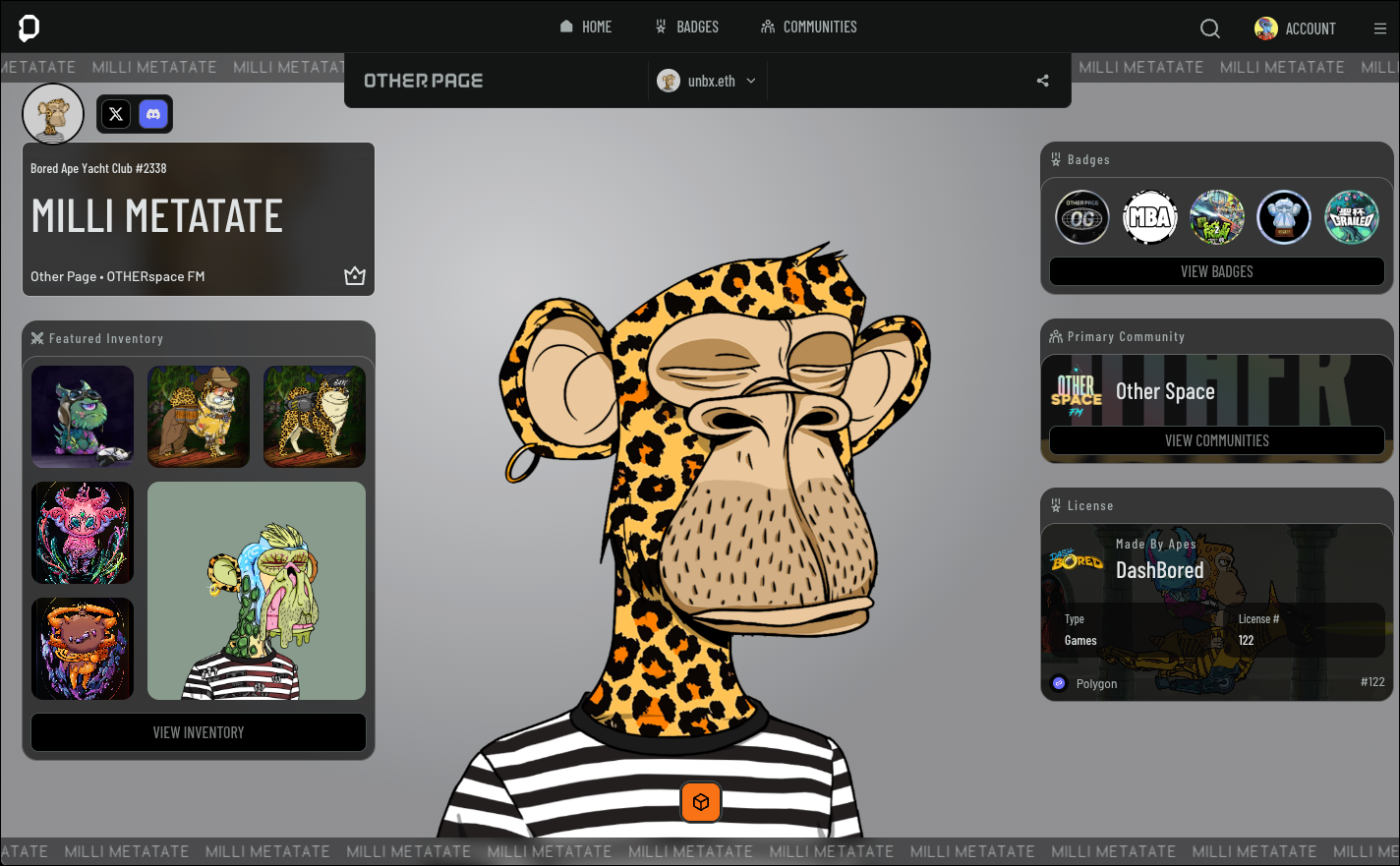
Task: Open the pink creature inventory thumbnail
Action: [83, 533]
